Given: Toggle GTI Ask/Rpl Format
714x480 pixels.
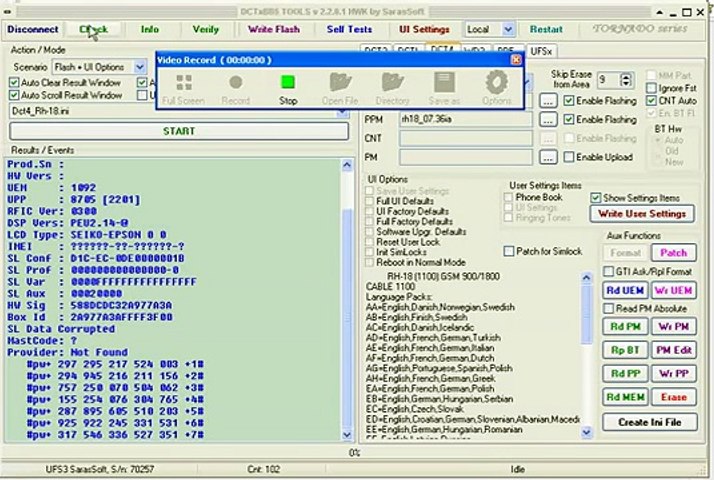Looking at the screenshot, I should point(608,271).
